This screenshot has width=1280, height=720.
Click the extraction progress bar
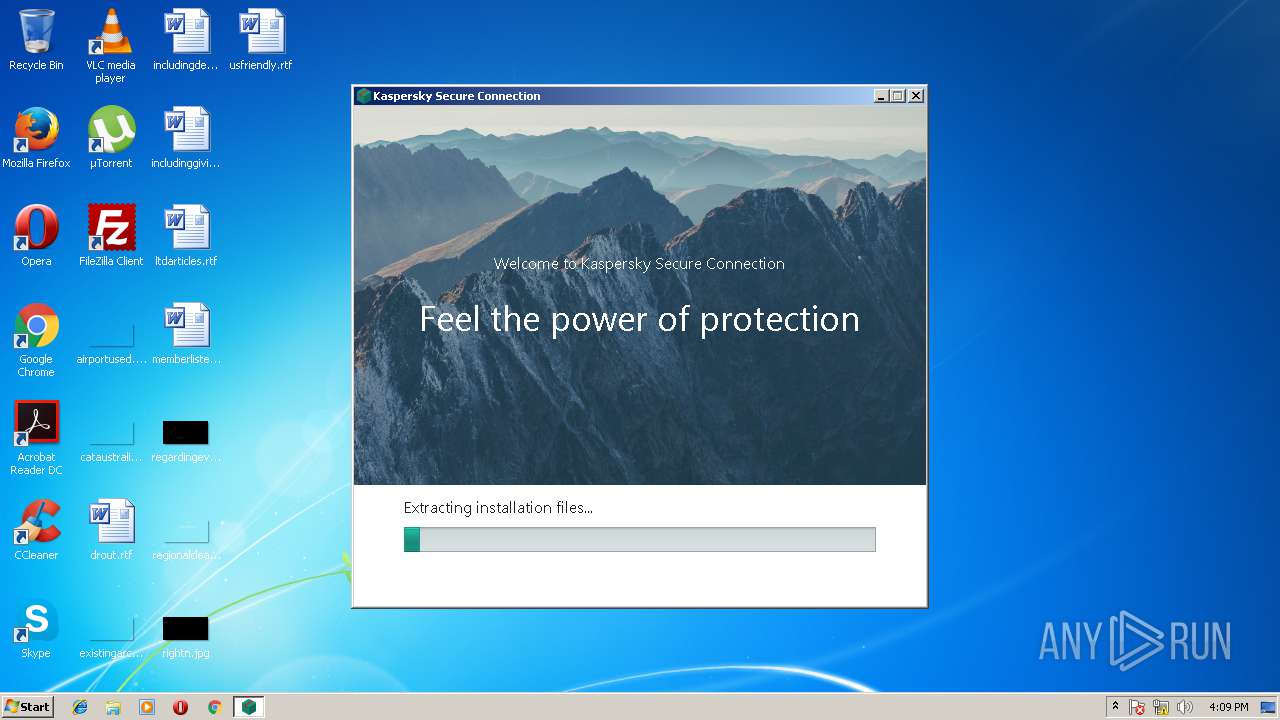click(640, 540)
